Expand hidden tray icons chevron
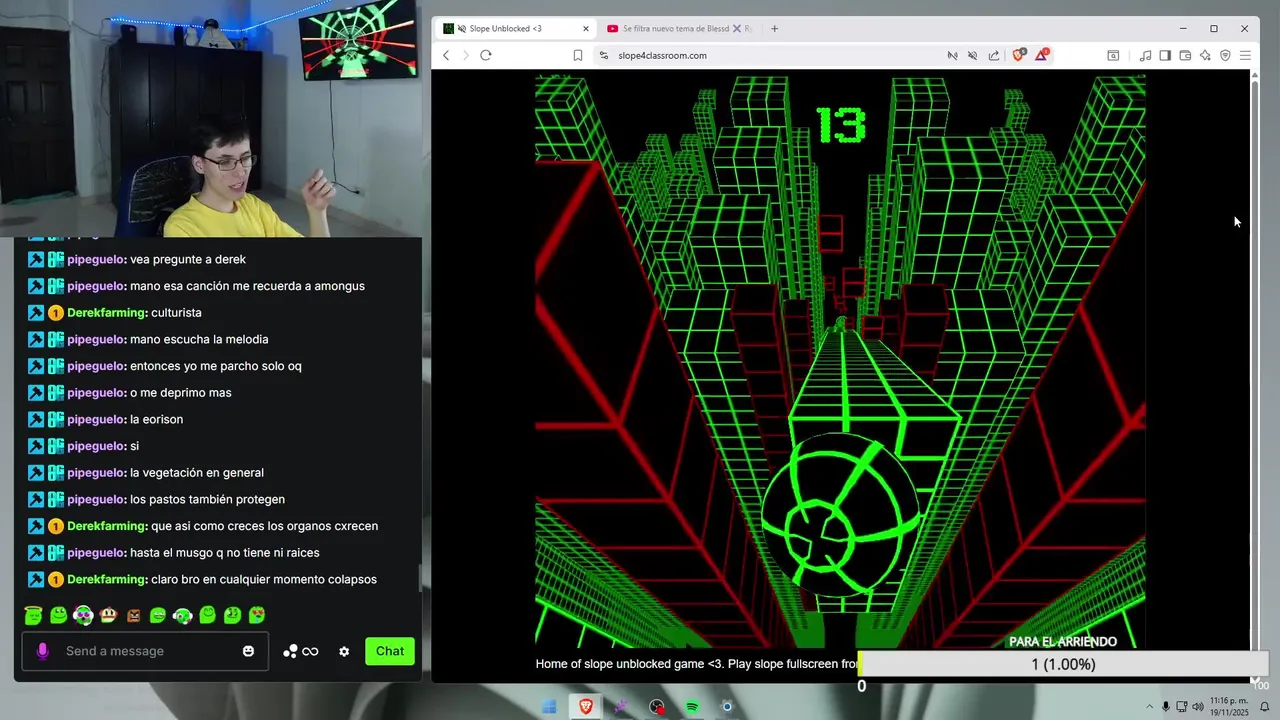 [x=1150, y=707]
